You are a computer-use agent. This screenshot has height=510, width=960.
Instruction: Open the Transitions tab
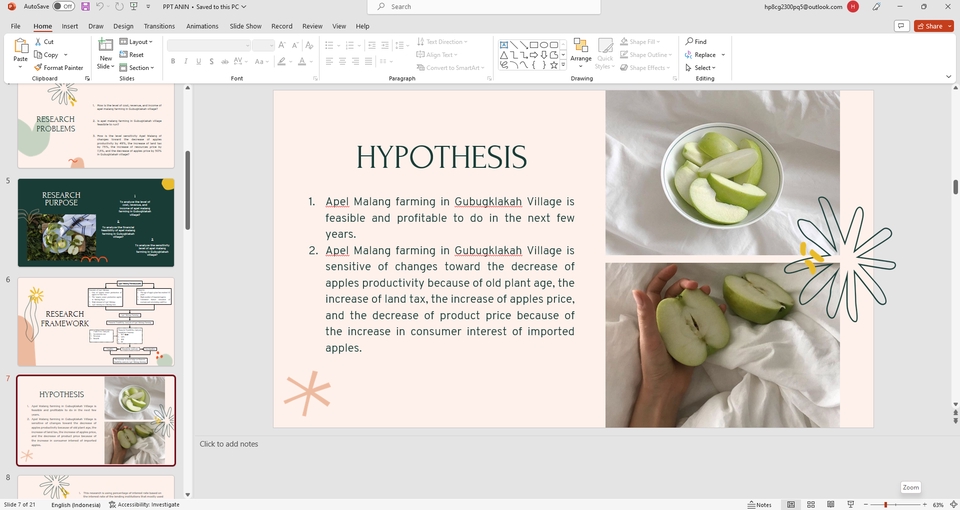(159, 26)
